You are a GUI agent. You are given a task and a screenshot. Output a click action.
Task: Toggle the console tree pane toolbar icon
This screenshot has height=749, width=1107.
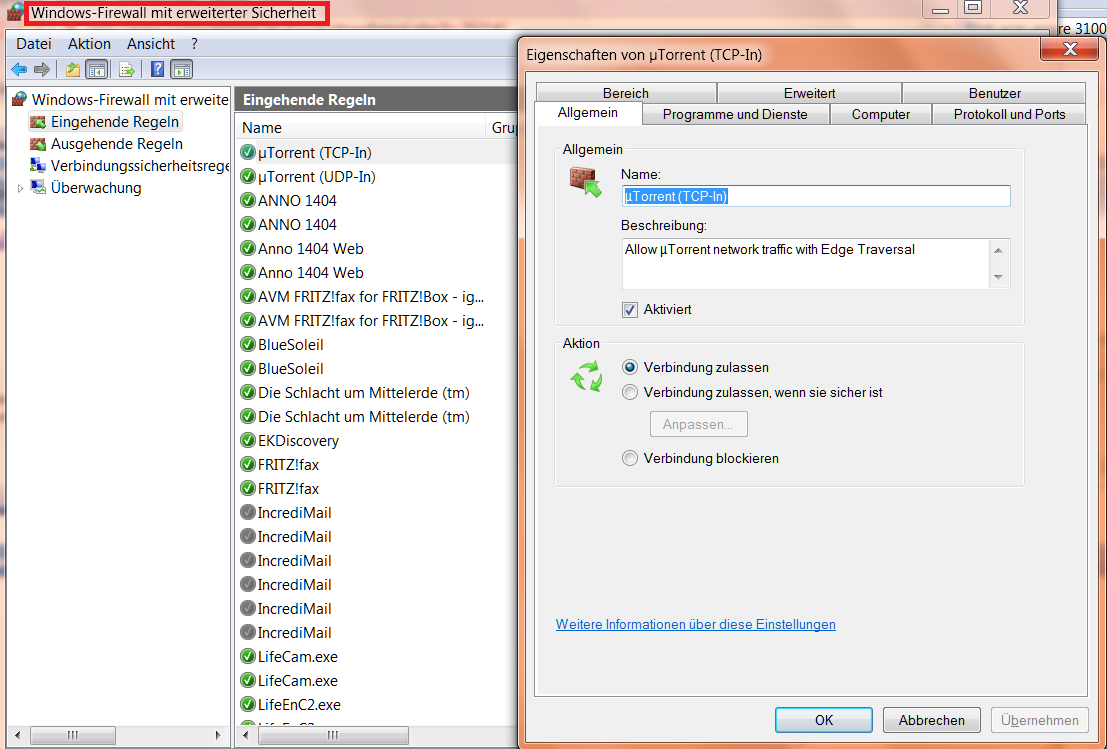(x=96, y=69)
